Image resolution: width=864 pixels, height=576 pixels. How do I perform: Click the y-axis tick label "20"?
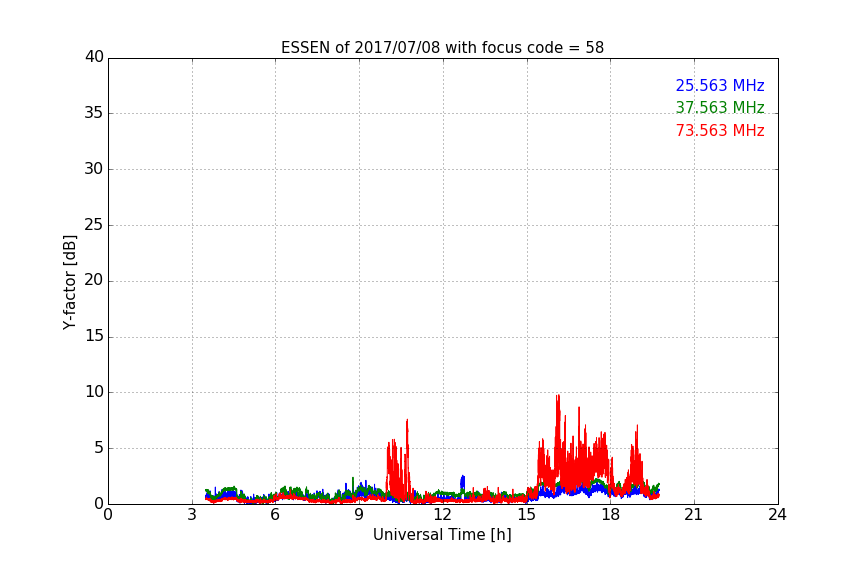(94, 280)
